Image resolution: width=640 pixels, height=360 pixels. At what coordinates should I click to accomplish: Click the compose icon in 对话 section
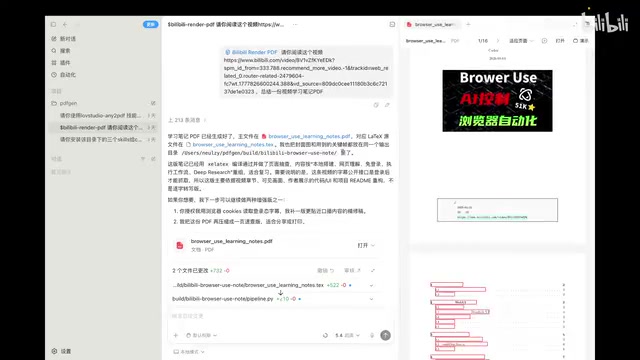pyautogui.click(x=153, y=159)
